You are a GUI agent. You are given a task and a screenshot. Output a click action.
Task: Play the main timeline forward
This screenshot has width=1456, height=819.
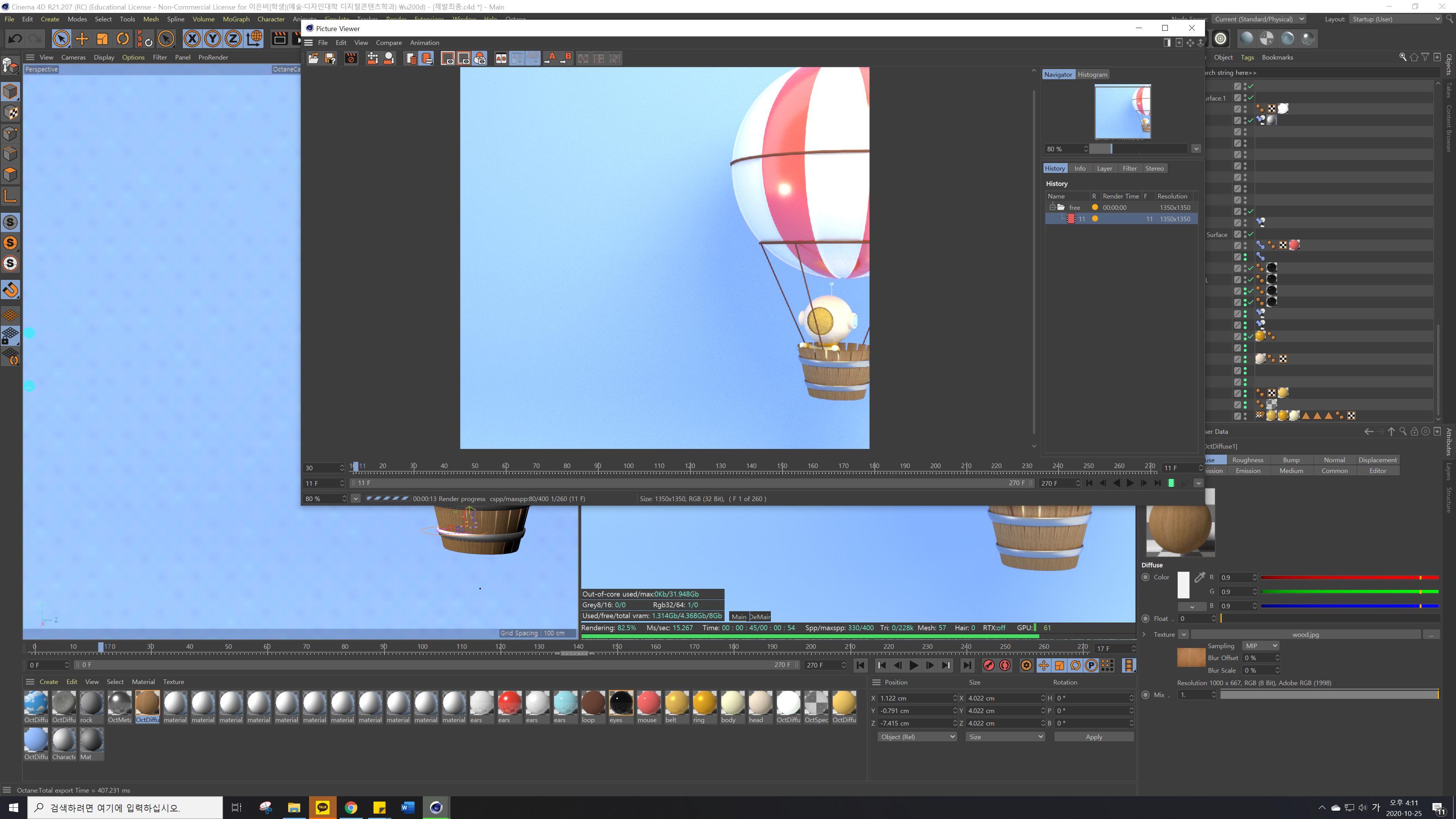point(913,665)
